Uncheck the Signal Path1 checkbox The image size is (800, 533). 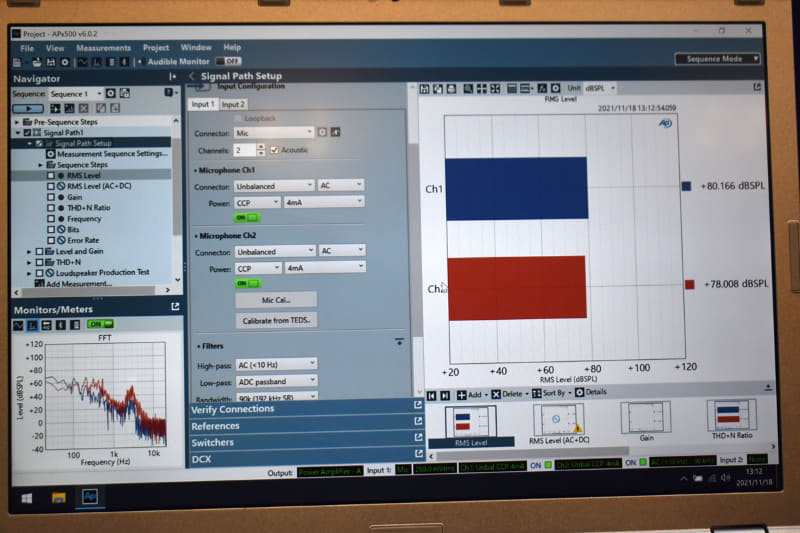[x=27, y=133]
